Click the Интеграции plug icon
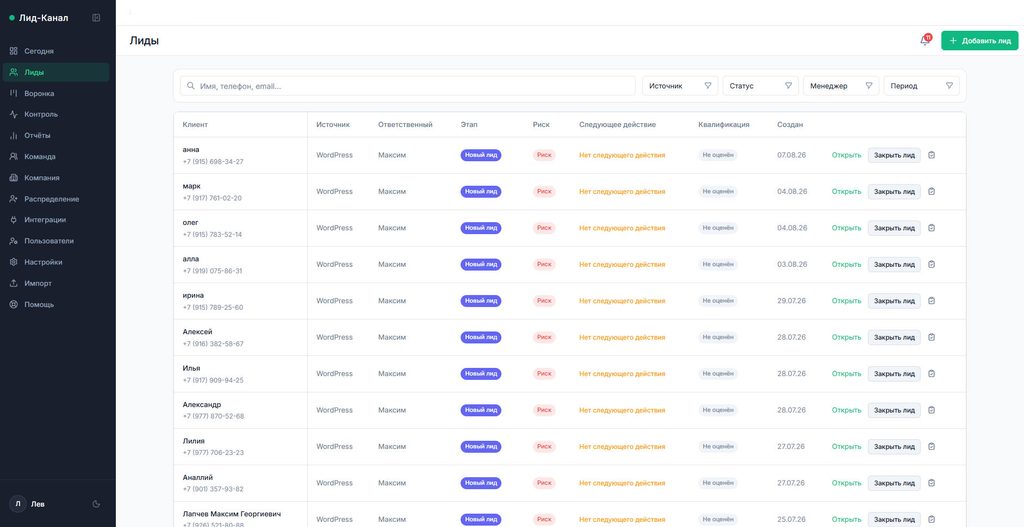This screenshot has height=527, width=1024. pyautogui.click(x=13, y=220)
